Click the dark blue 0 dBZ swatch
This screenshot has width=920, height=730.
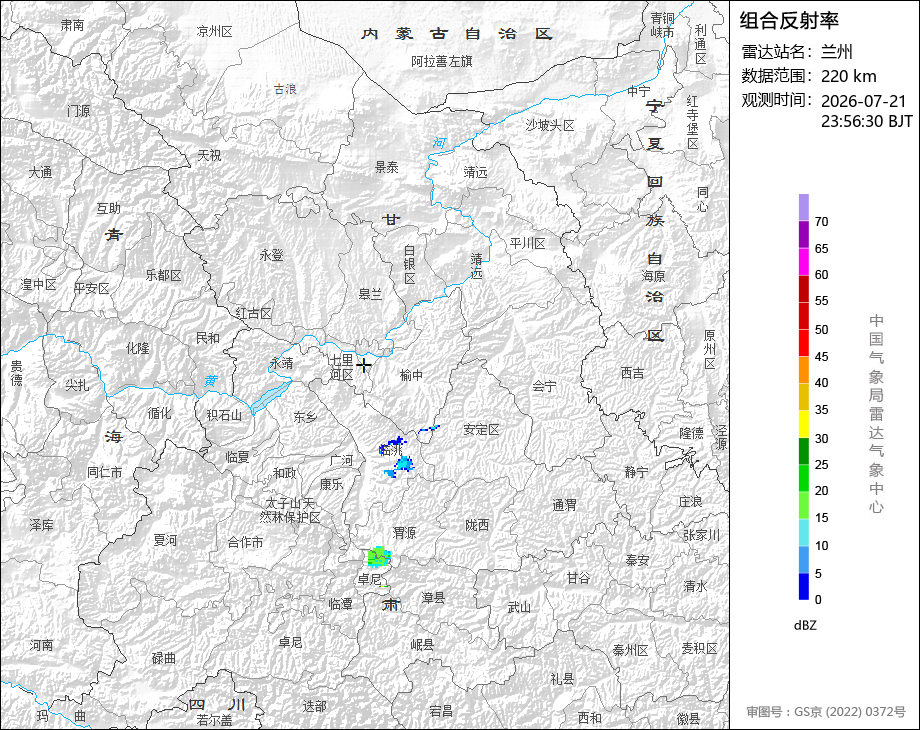[x=804, y=586]
